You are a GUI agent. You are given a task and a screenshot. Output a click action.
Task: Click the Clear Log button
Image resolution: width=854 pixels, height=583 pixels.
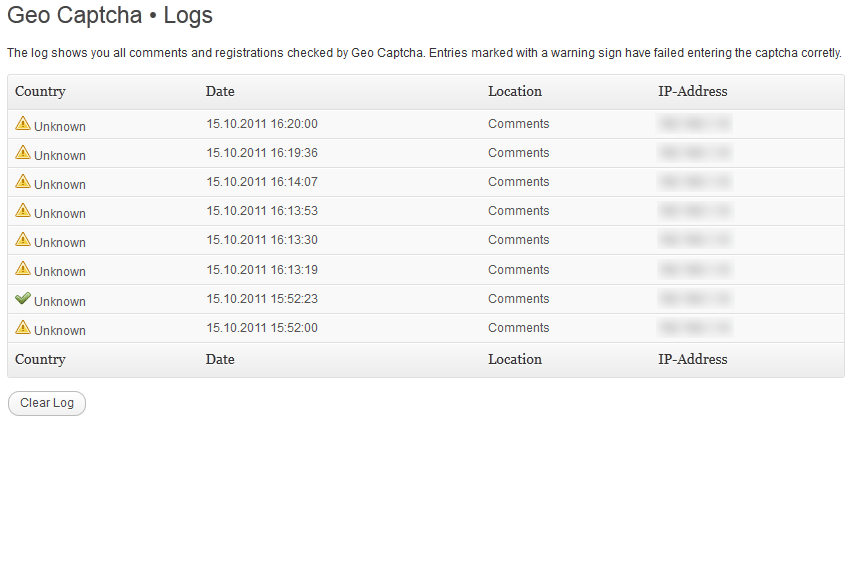click(x=47, y=403)
